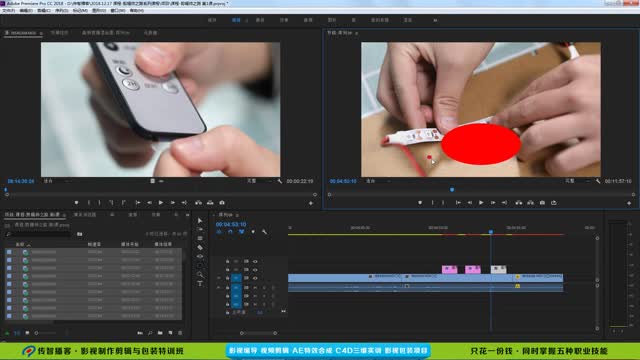The height and width of the screenshot is (360, 640).
Task: Step forward one frame in Program monitor
Action: click(493, 202)
